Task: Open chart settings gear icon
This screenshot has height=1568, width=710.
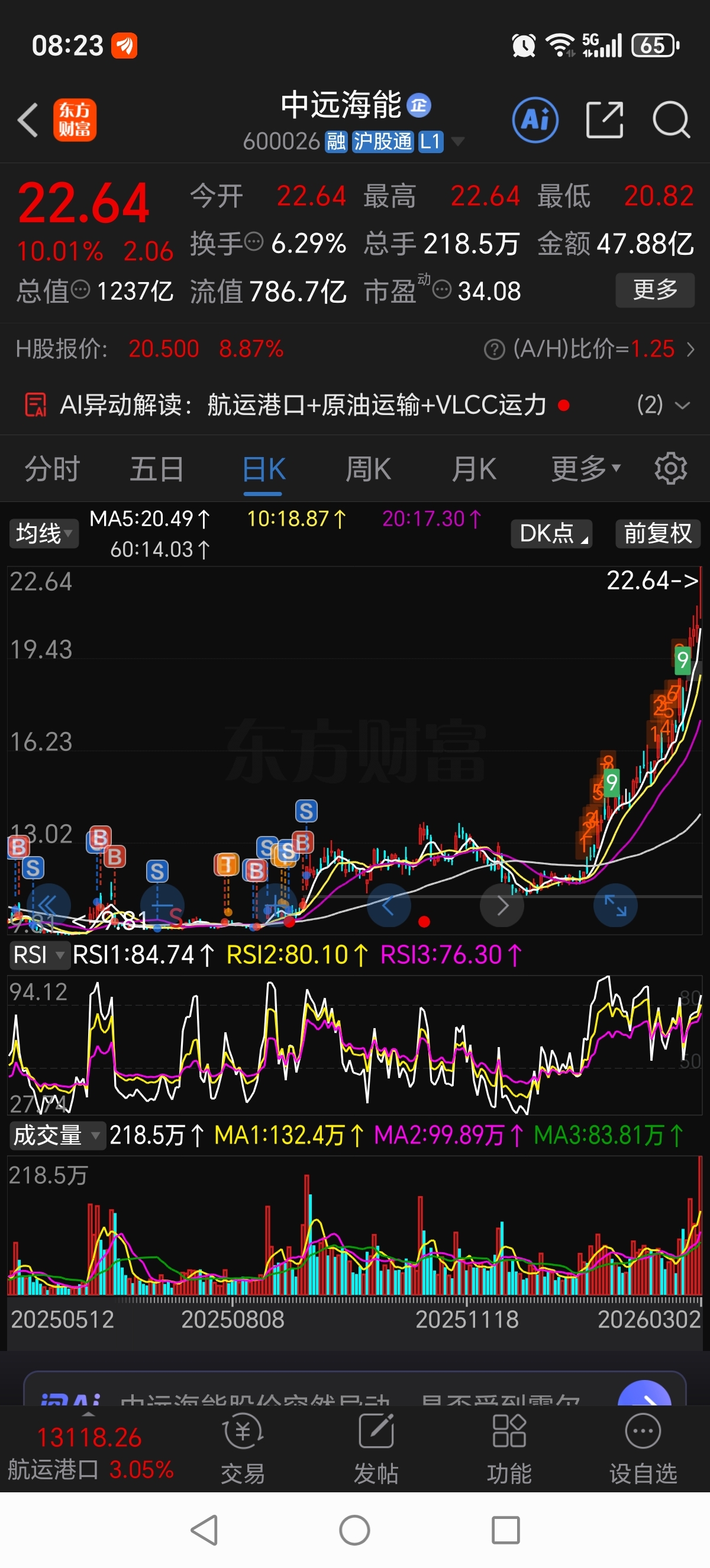Action: pos(670,469)
